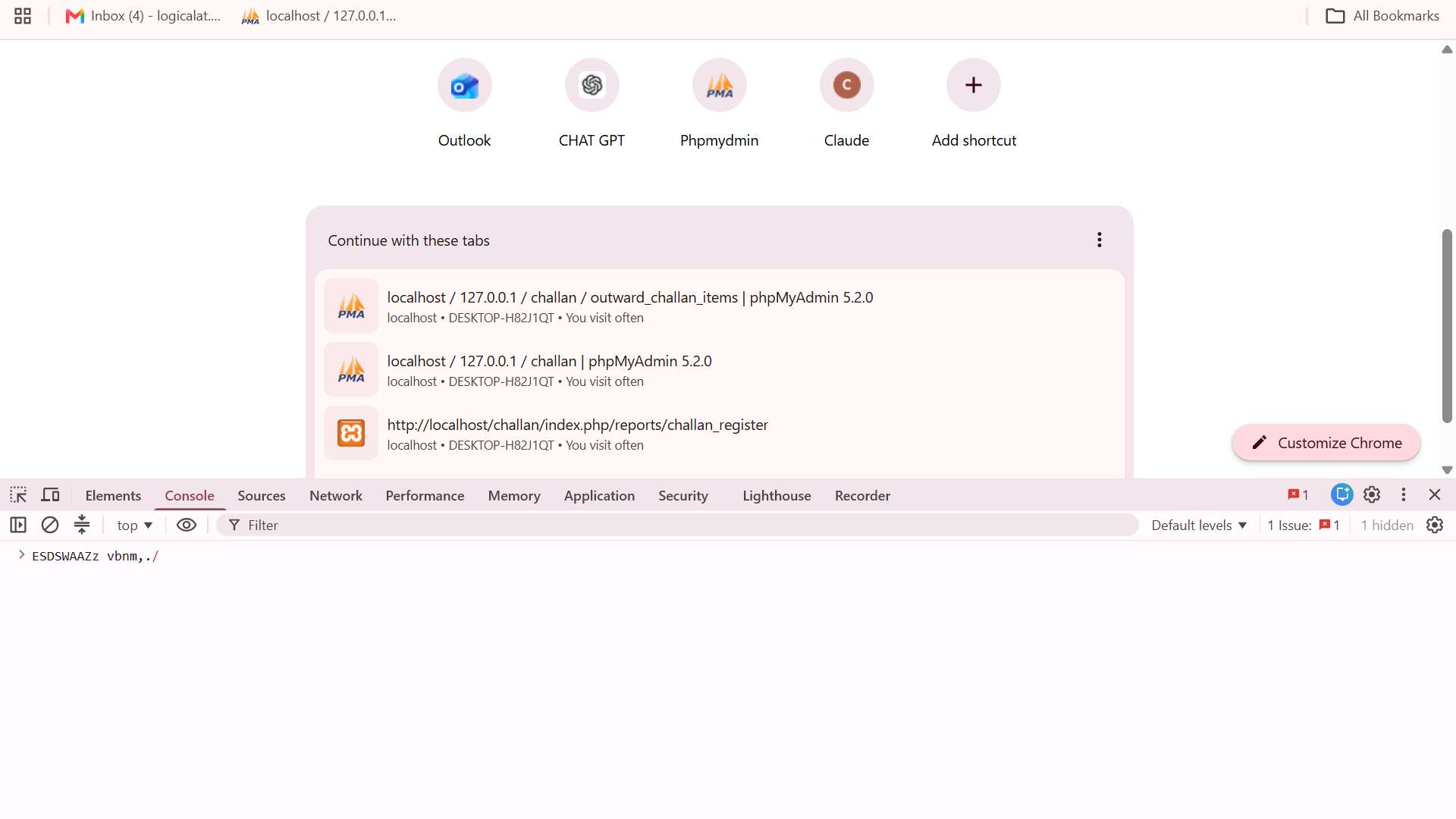1456x819 pixels.
Task: Toggle the console sidebar icon
Action: pos(18,525)
